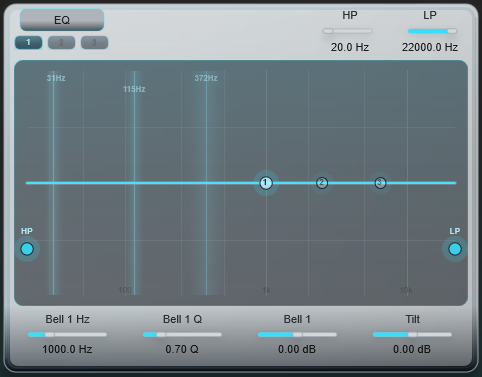Viewport: 482px width, 377px height.
Task: Click the HP filter handle in graph
Action: click(x=27, y=249)
